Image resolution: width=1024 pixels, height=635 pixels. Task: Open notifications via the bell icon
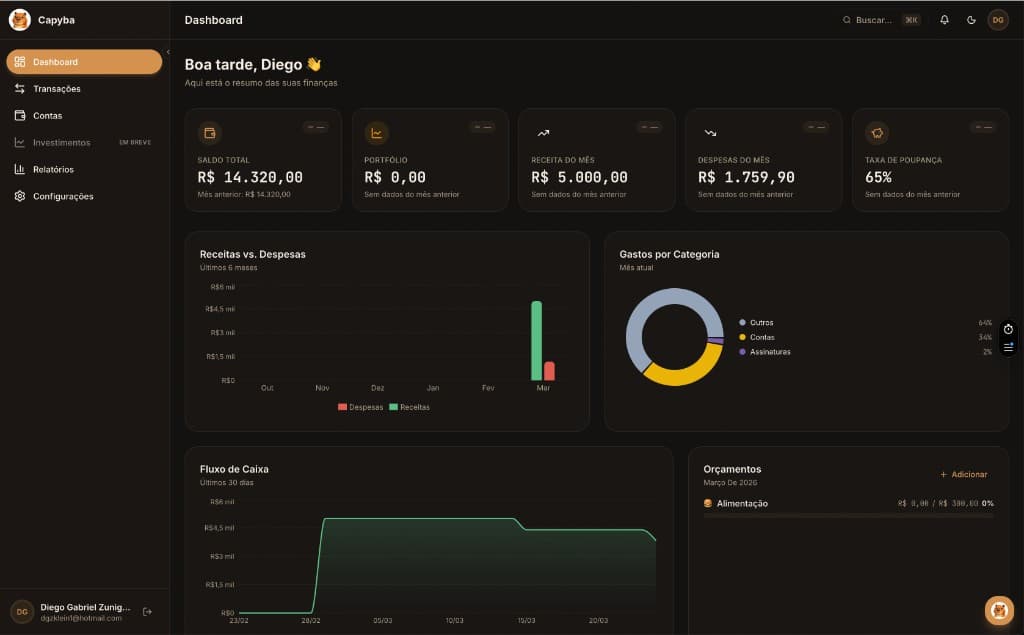(x=944, y=19)
